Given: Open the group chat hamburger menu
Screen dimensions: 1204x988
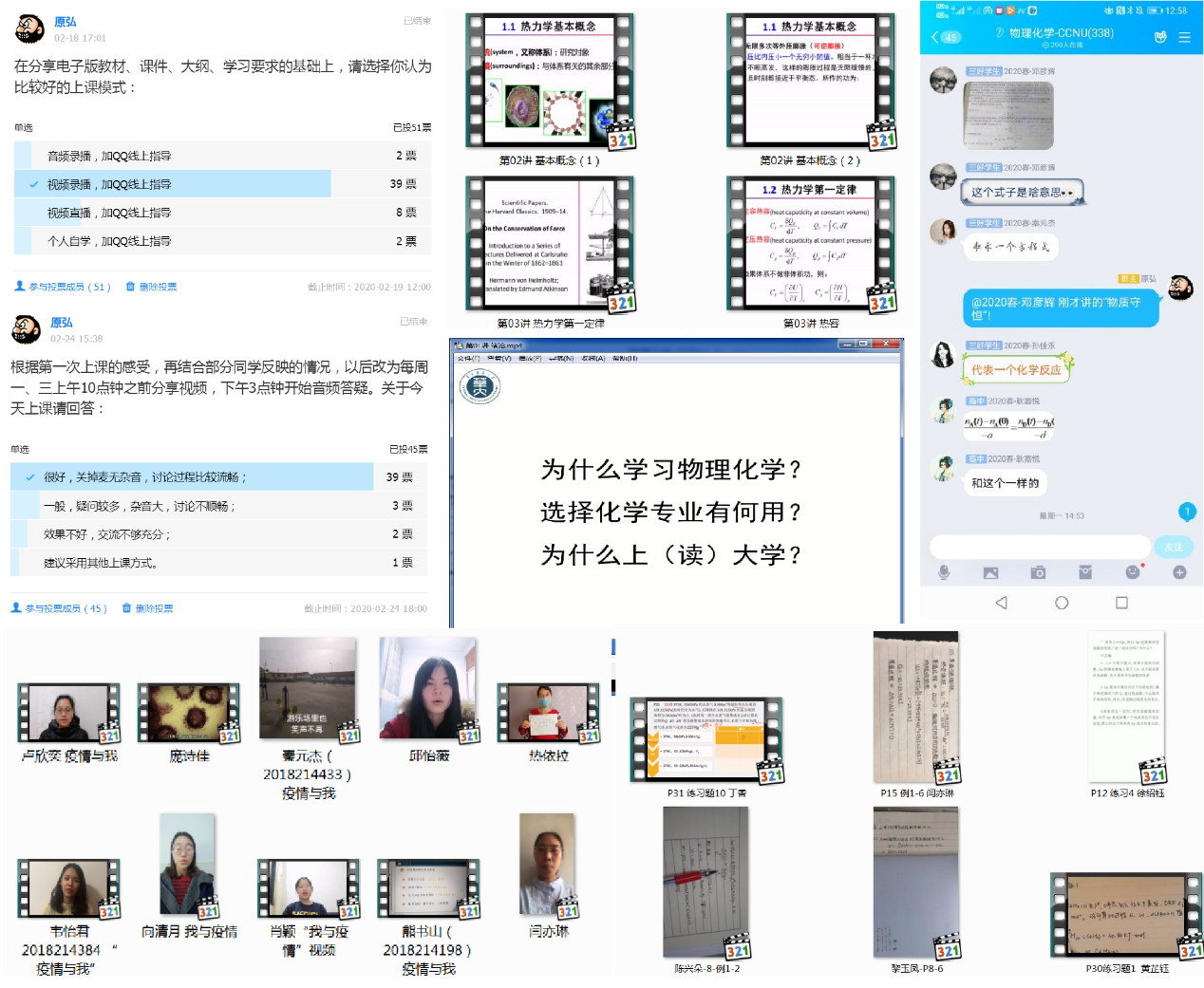Looking at the screenshot, I should [x=1184, y=37].
